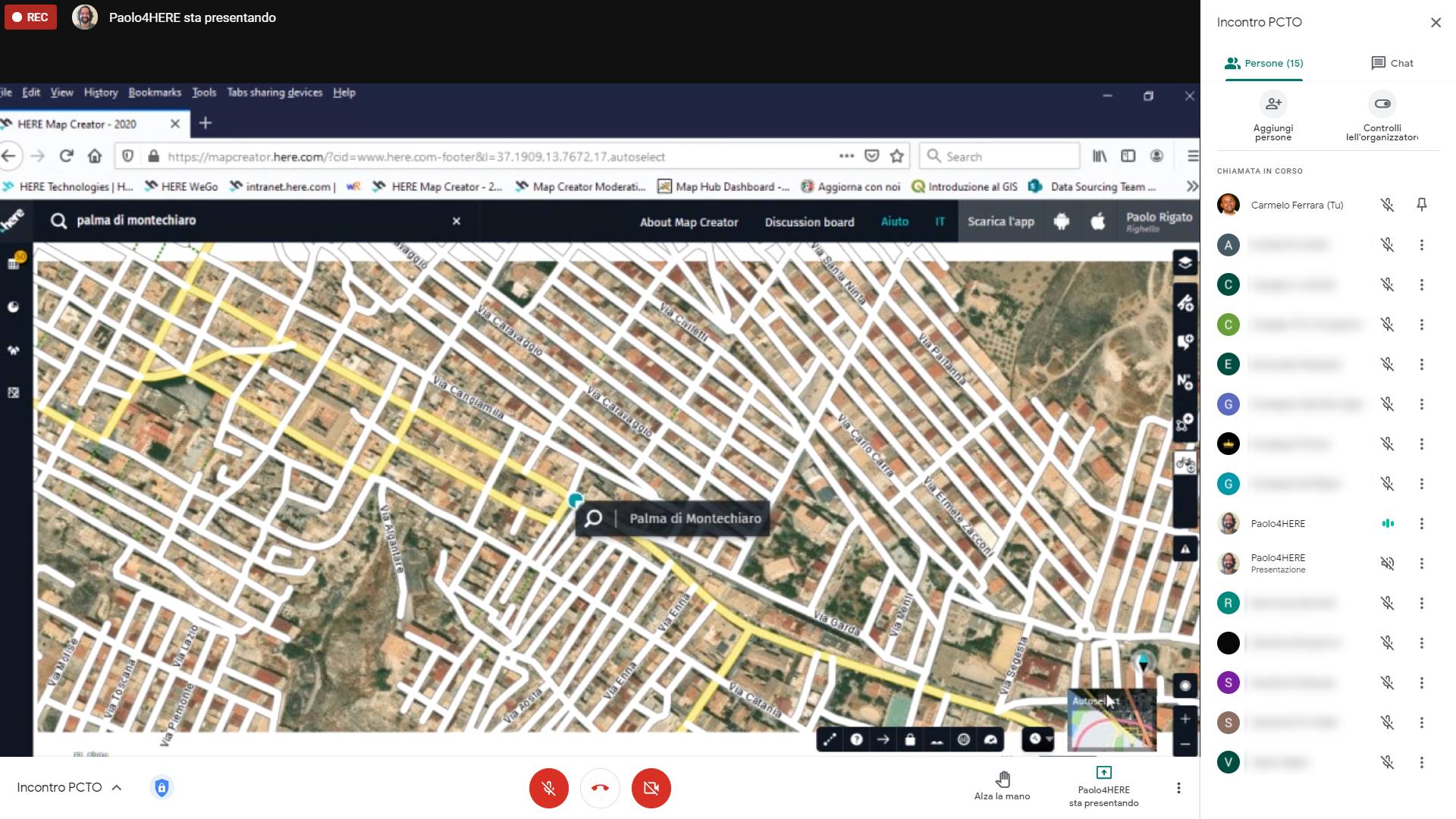Screen dimensions: 1456x819
Task: Select the Palma di Montechiaro search result
Action: tap(673, 519)
